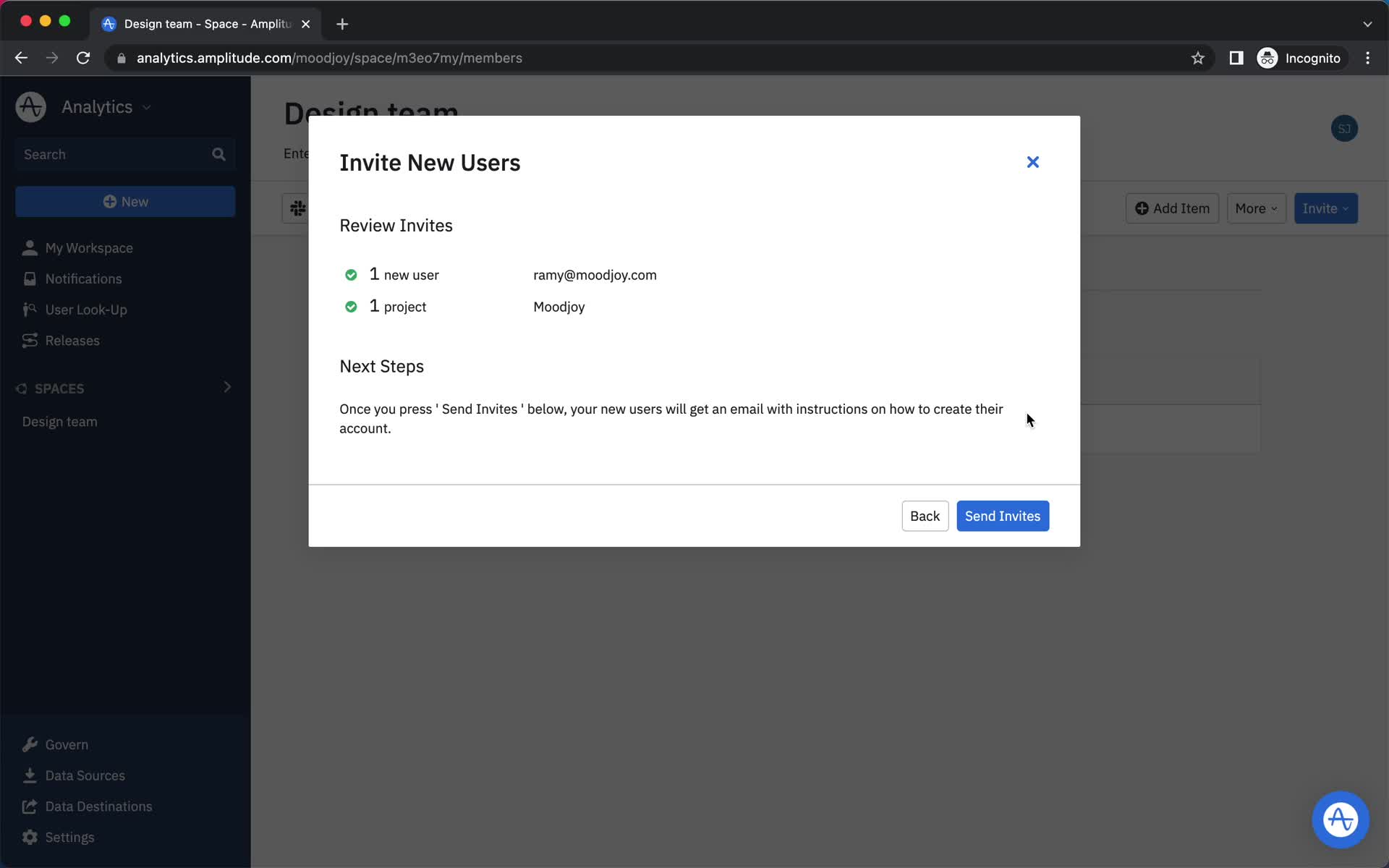The height and width of the screenshot is (868, 1389).
Task: Select the Design team menu item
Action: coord(58,421)
